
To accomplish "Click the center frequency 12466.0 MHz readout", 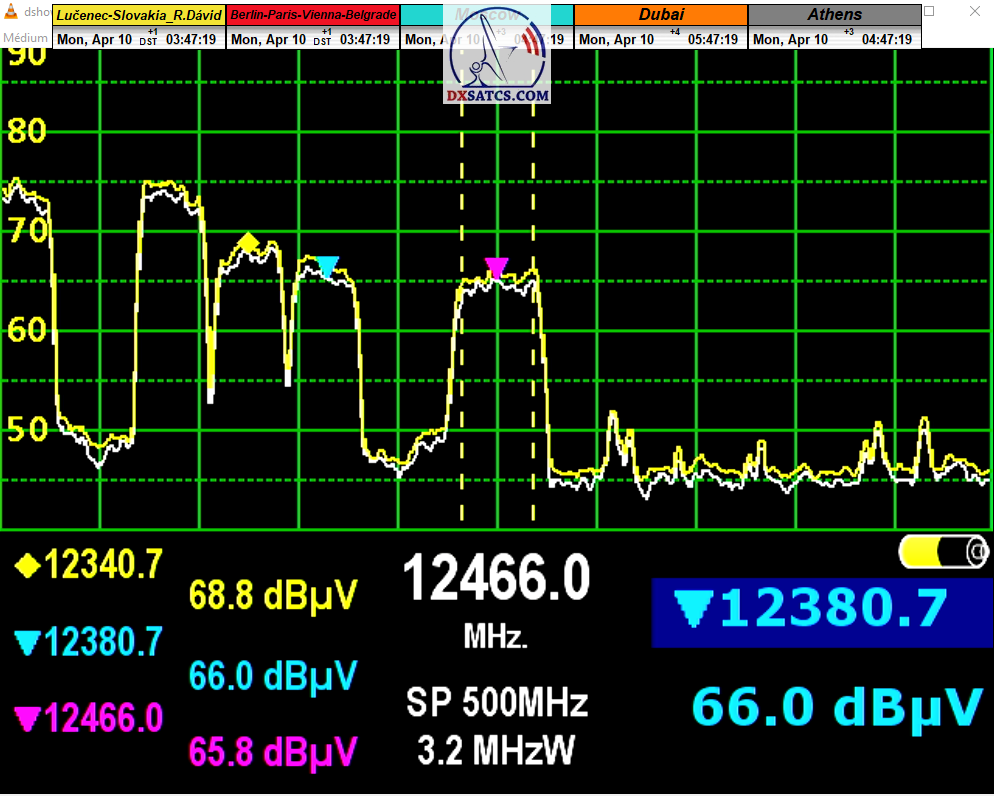I will (x=496, y=580).
